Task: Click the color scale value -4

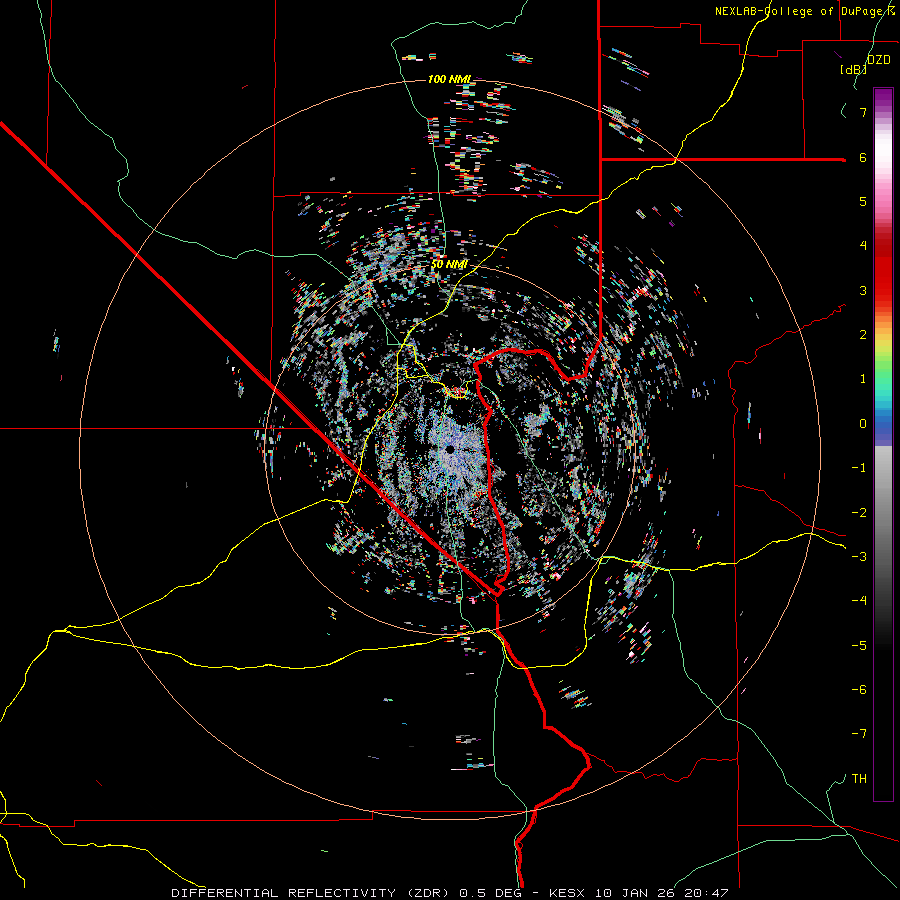Action: [x=859, y=601]
